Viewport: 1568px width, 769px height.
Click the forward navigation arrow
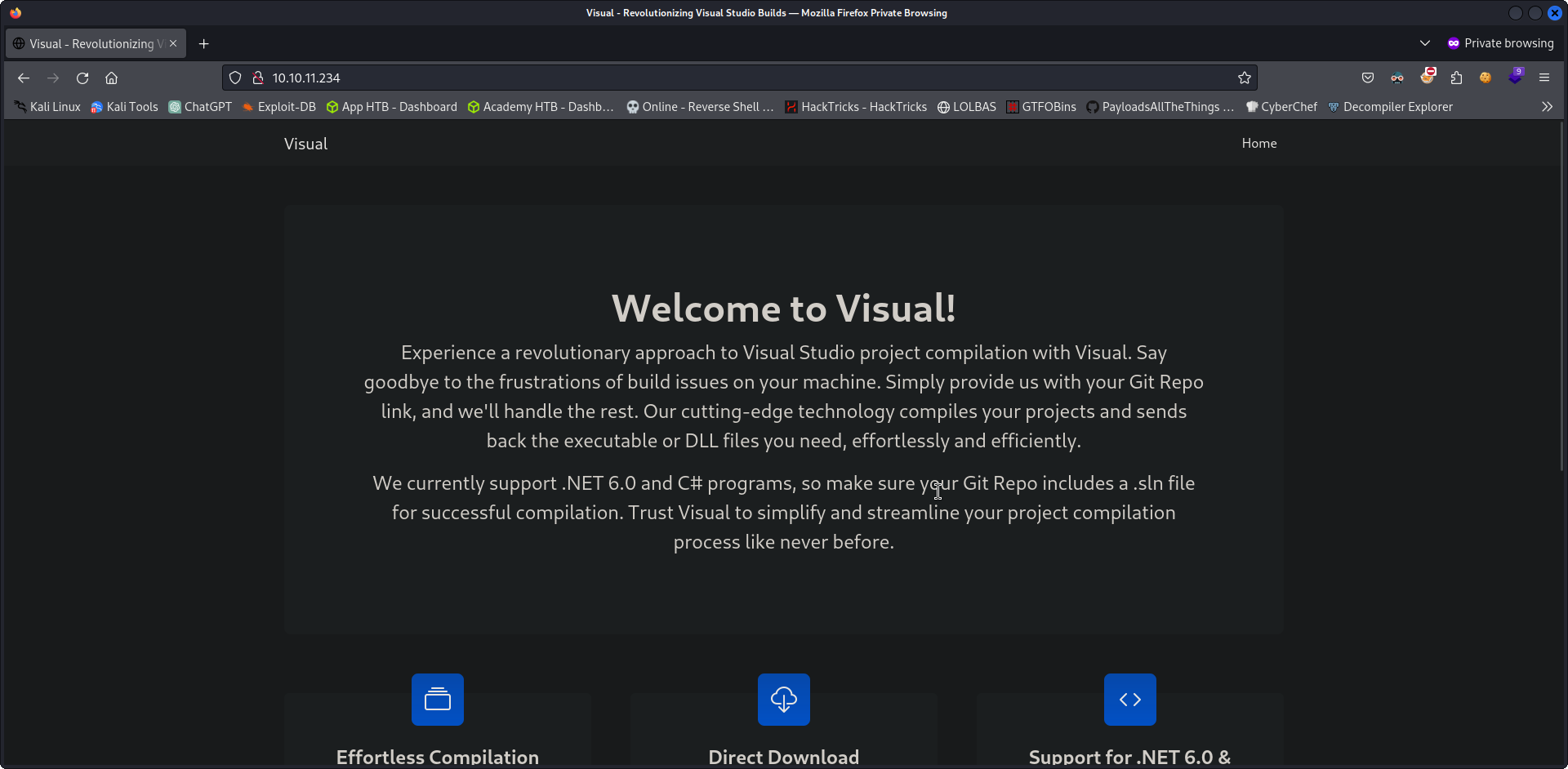click(x=53, y=78)
